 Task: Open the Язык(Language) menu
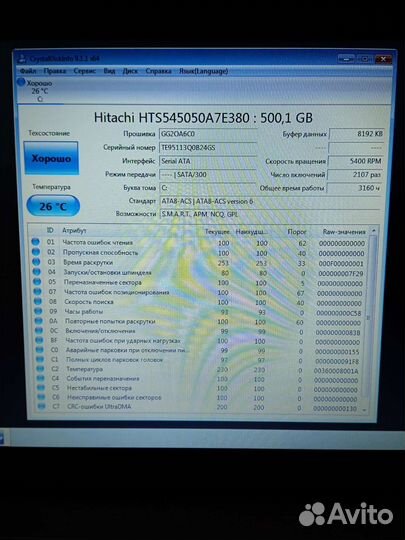[x=203, y=71]
